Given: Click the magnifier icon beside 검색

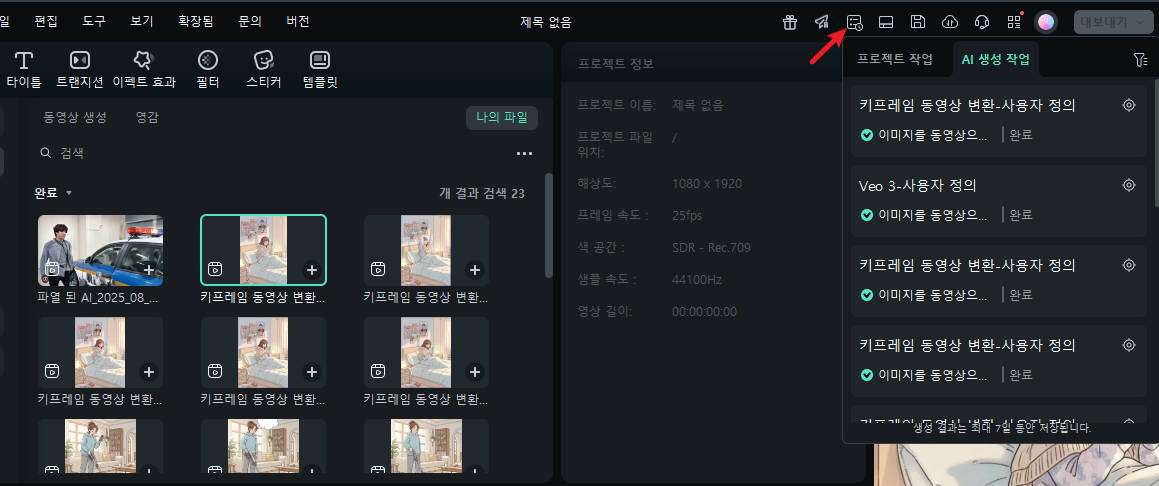Looking at the screenshot, I should click(46, 153).
